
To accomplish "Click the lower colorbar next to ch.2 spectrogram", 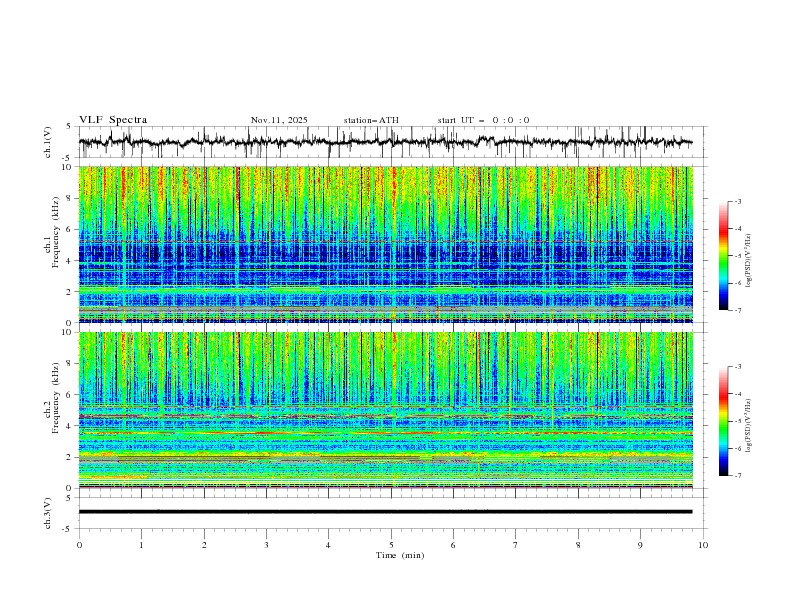I will click(723, 421).
